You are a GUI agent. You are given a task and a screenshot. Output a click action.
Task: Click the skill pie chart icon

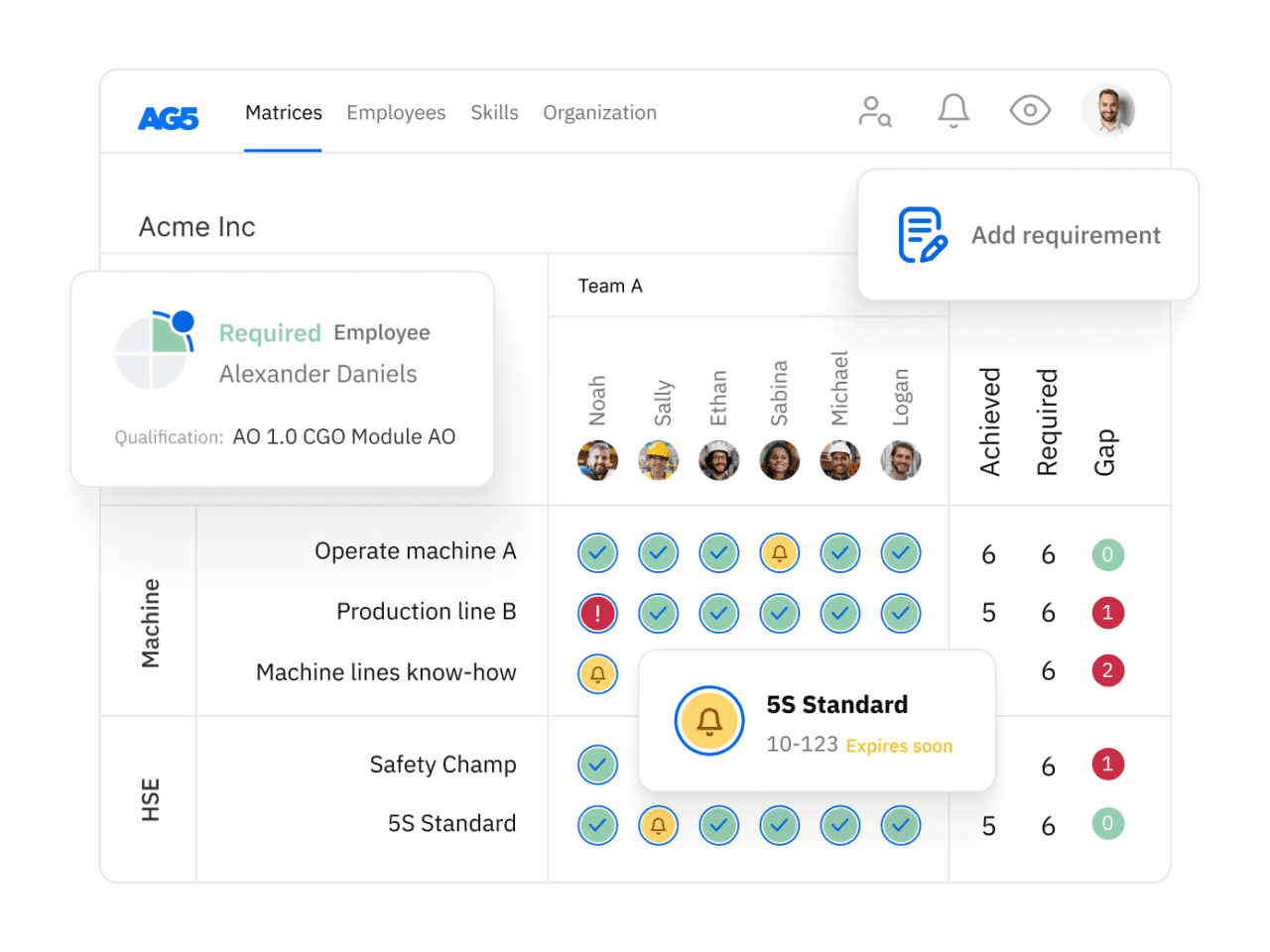point(153,350)
